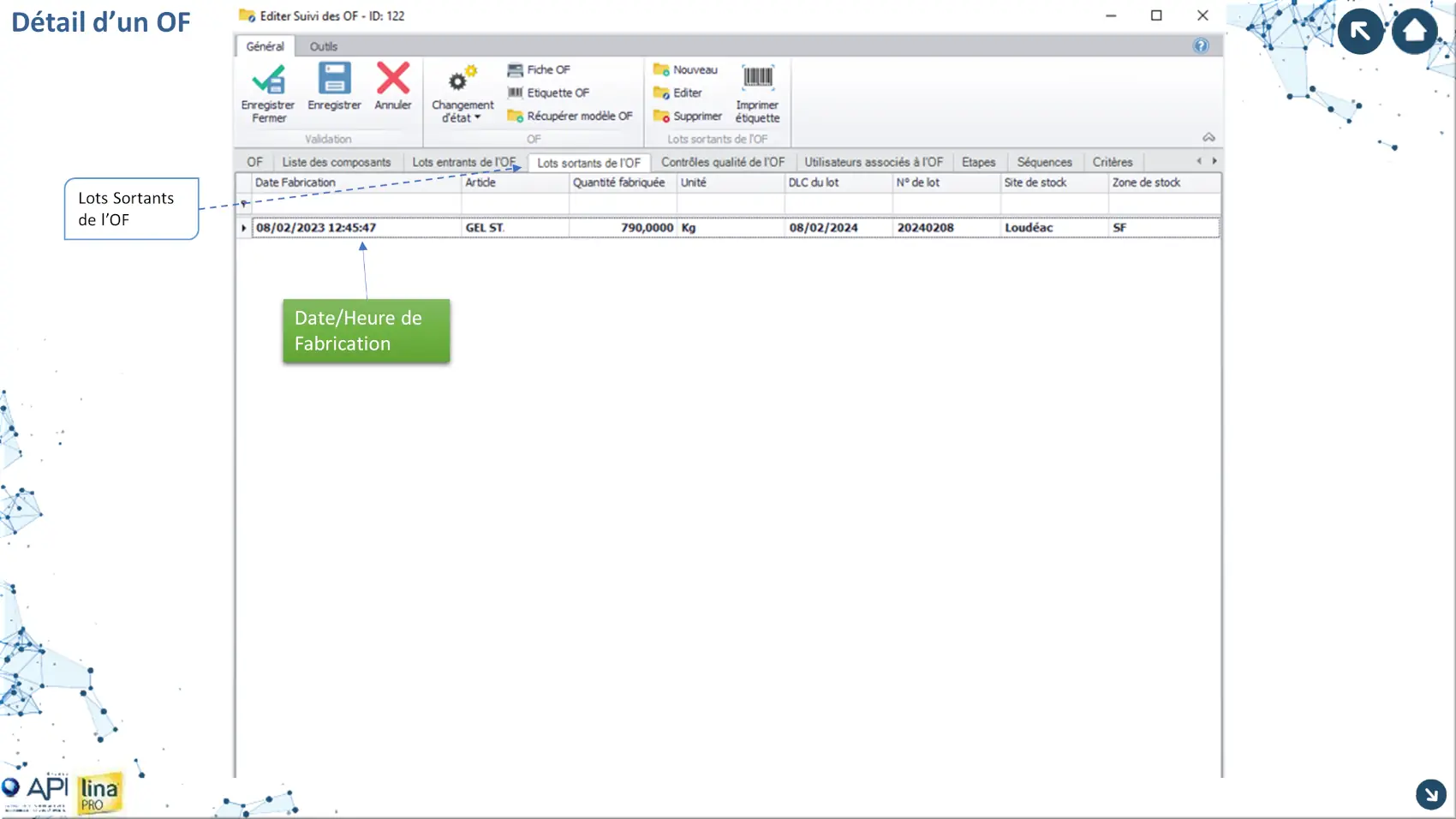This screenshot has width=1456, height=819.
Task: Switch to the Outils ribbon tab
Action: pyautogui.click(x=323, y=47)
